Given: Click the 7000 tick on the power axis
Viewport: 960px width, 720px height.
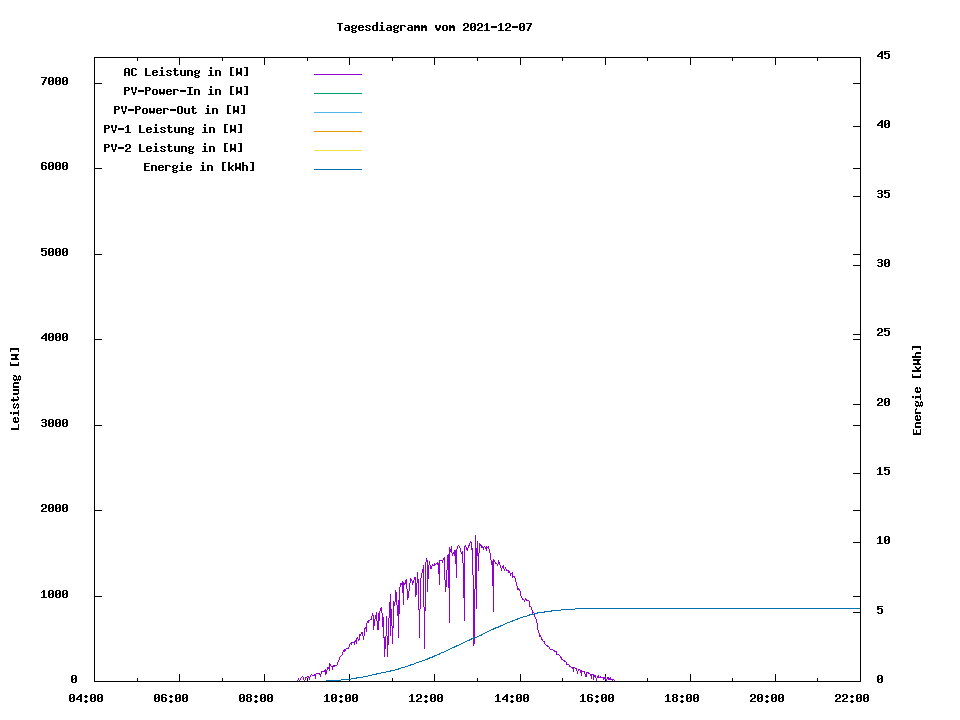Looking at the screenshot, I should (54, 81).
